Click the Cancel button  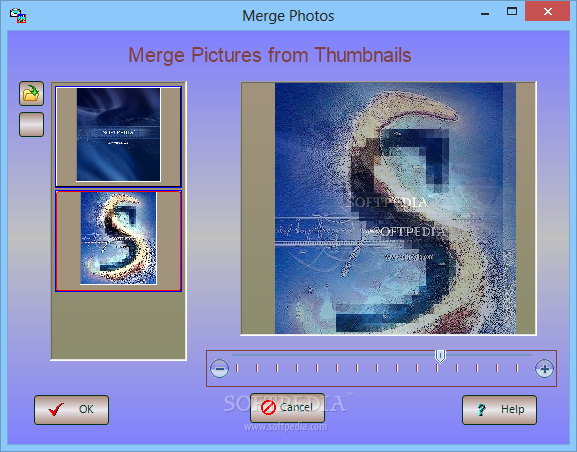[287, 407]
